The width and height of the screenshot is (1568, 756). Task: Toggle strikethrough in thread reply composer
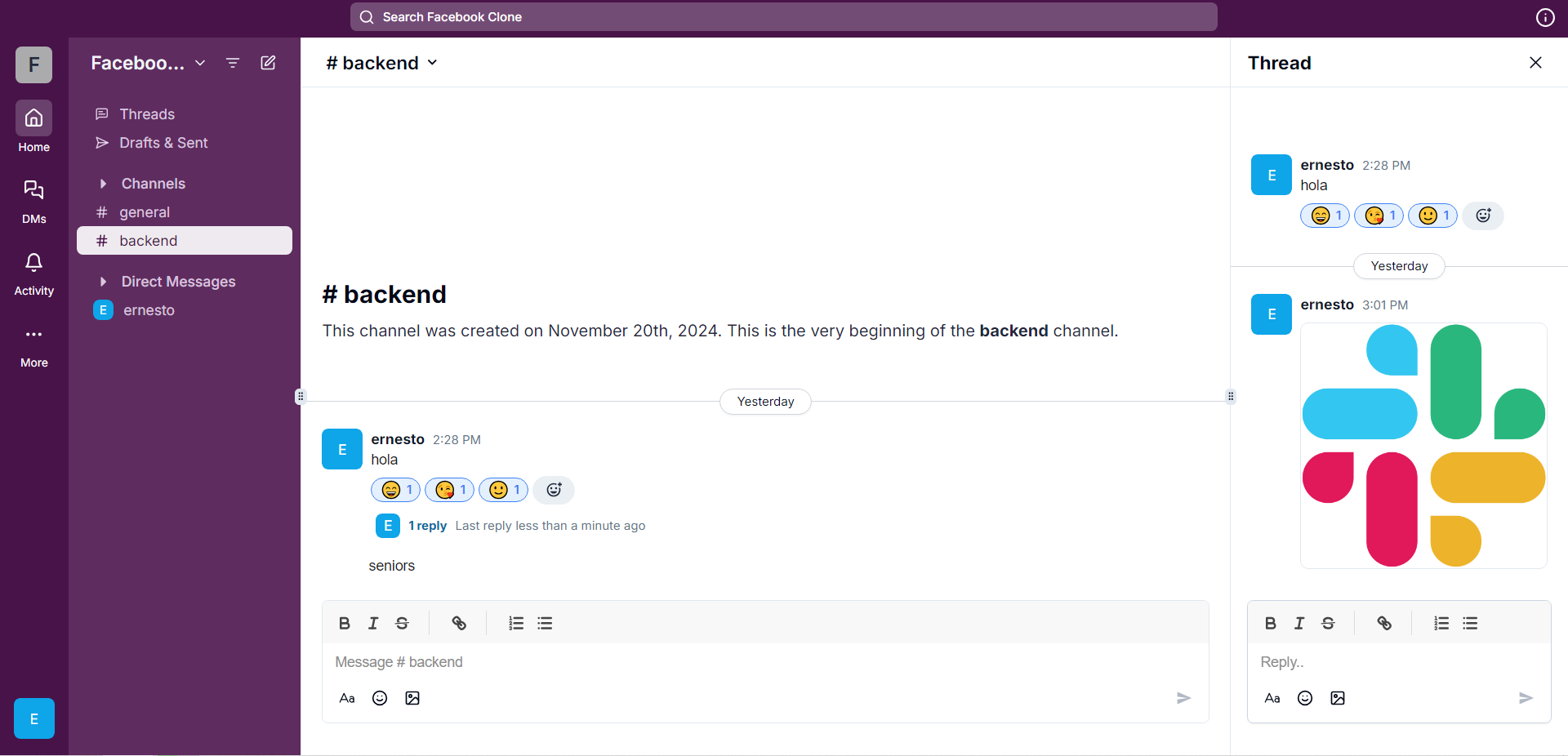pyautogui.click(x=1328, y=623)
